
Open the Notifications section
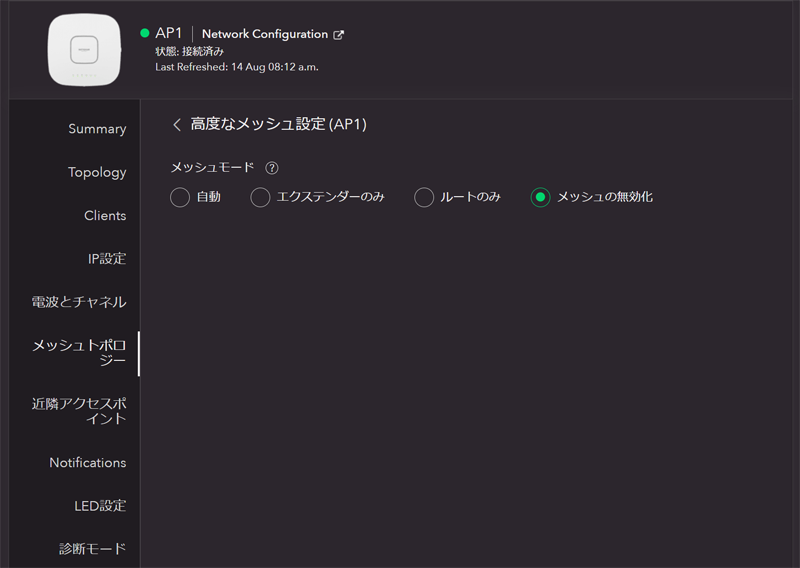click(88, 462)
